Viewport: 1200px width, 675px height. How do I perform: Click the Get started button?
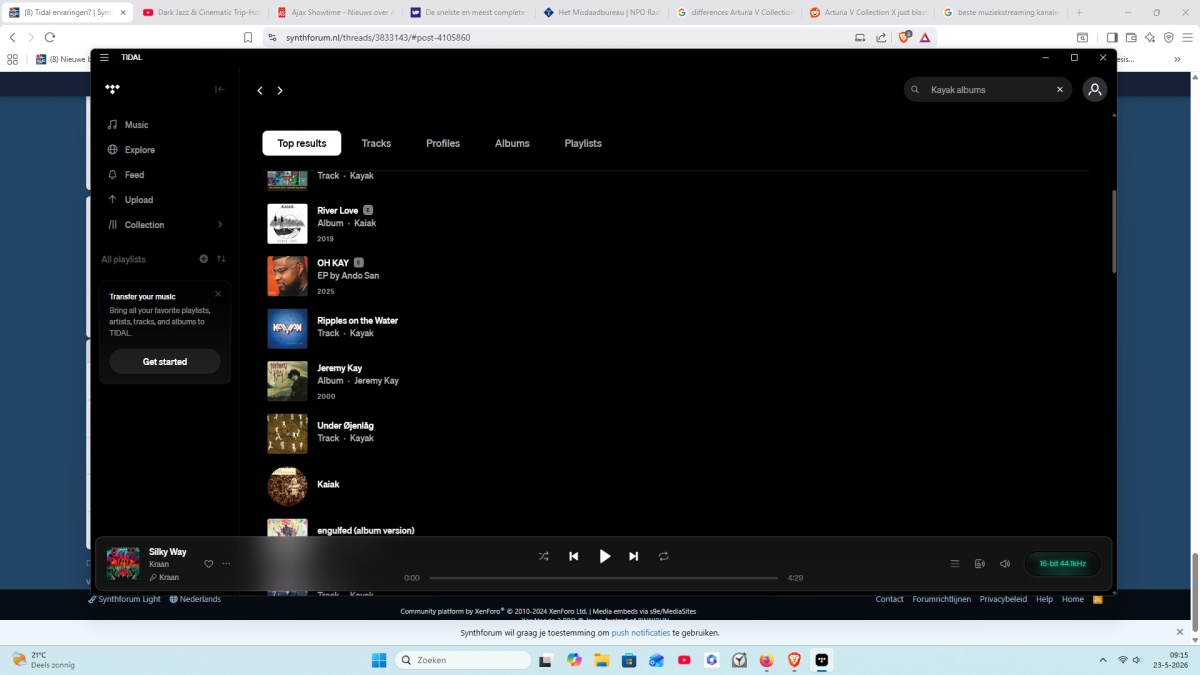(165, 362)
